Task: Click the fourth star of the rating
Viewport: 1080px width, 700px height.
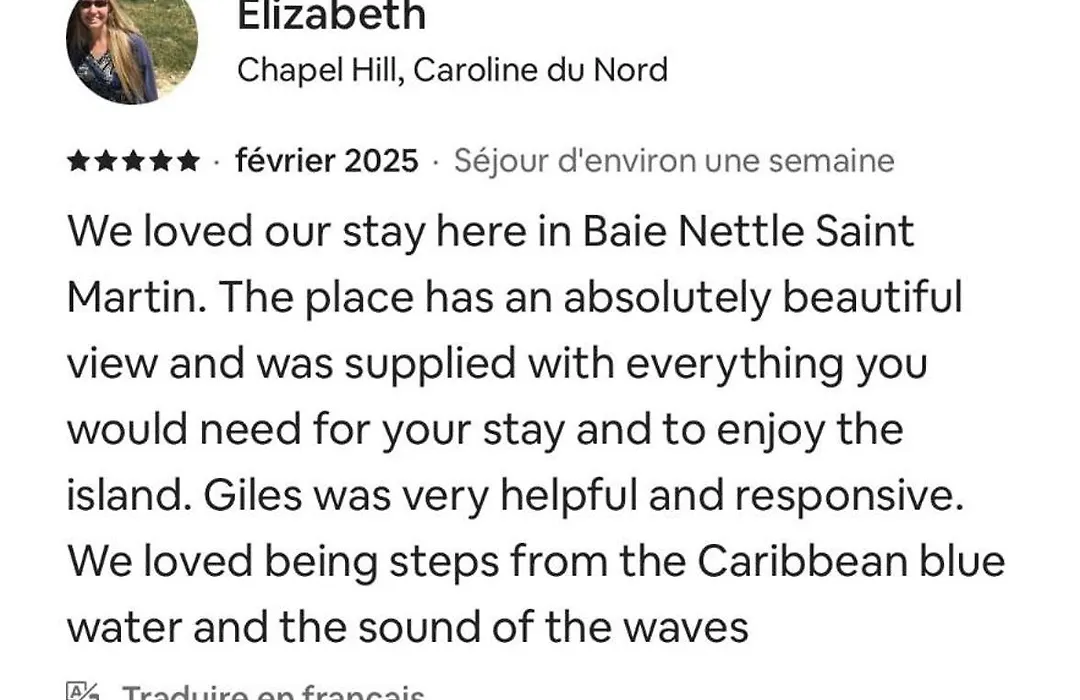Action: pos(160,162)
